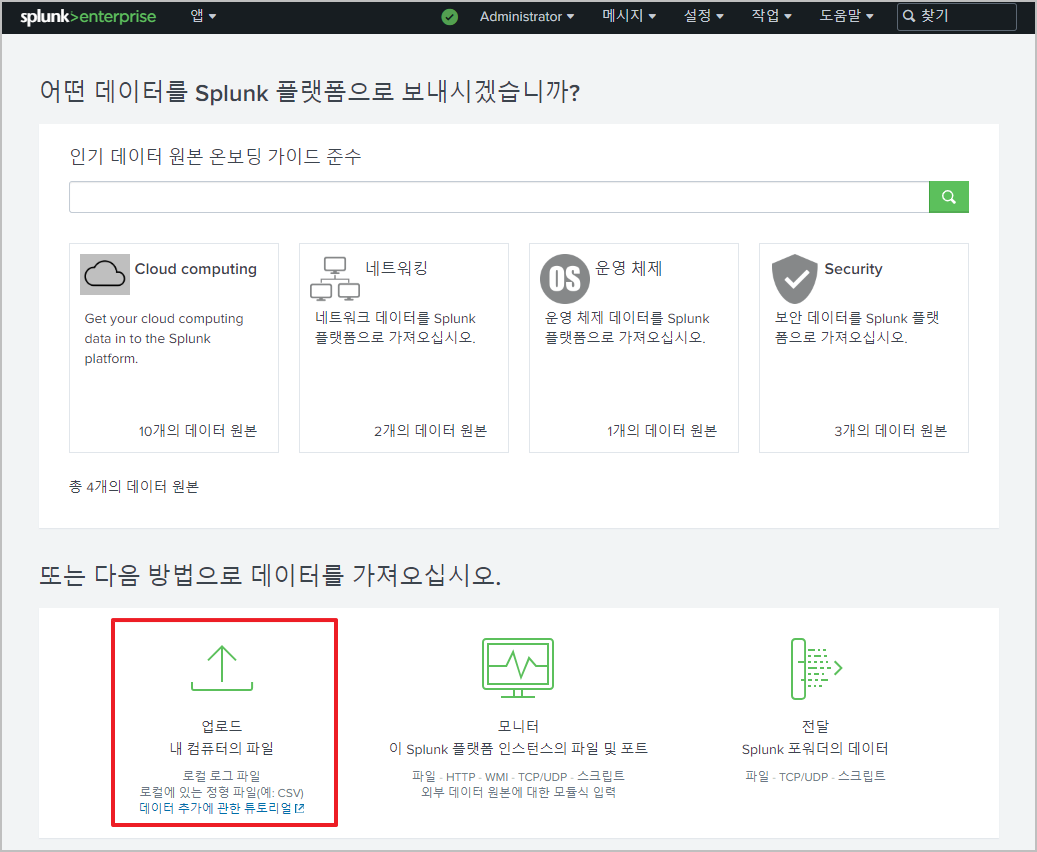Open 데이터 추가에 관한 튜토리얼 link
Screen dimensions: 1037x852
click(222, 808)
